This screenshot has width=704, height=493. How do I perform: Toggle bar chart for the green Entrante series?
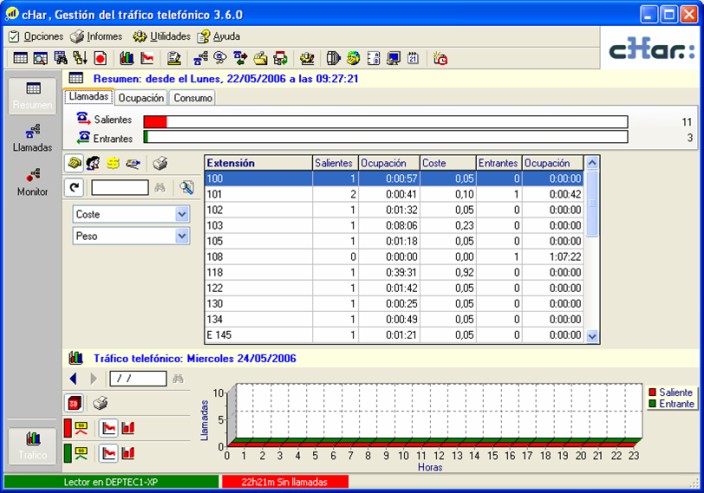(x=128, y=453)
